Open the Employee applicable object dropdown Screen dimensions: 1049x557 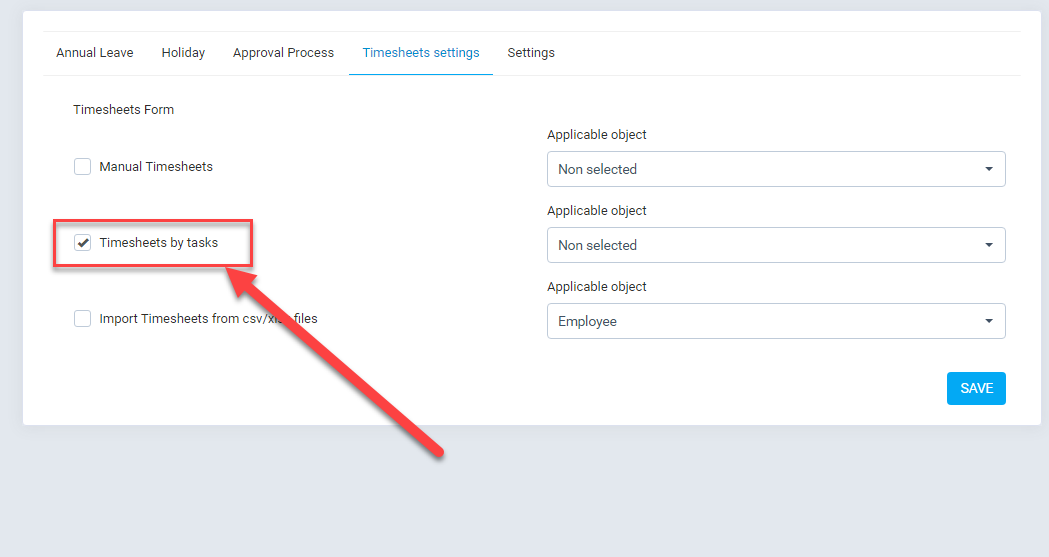tap(776, 321)
